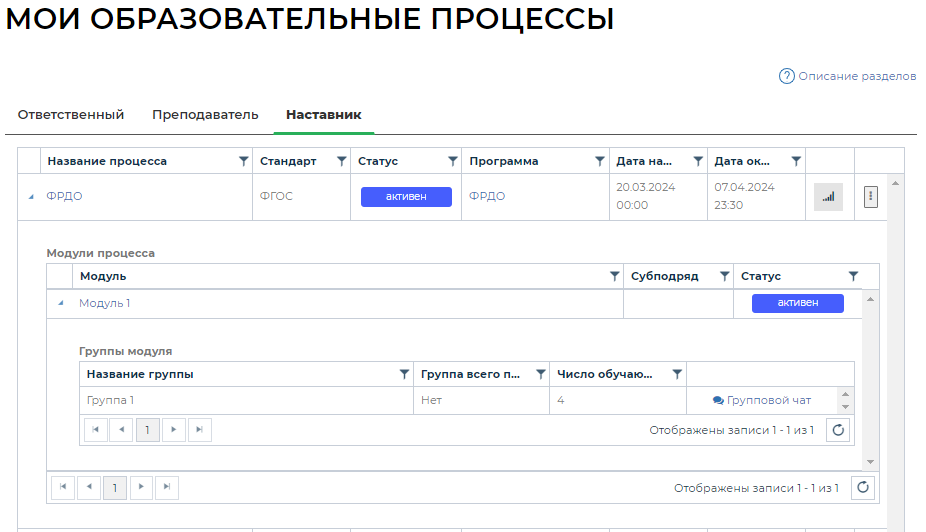Open filter on Название группы column

(404, 374)
